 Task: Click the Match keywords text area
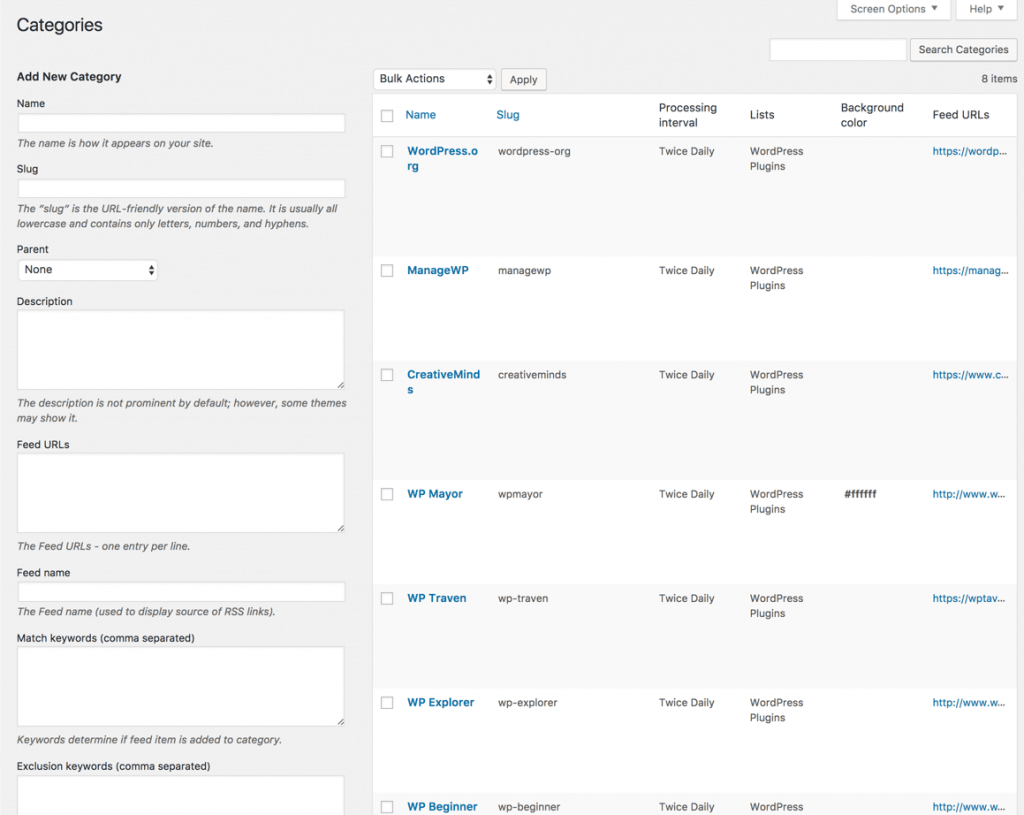click(181, 686)
